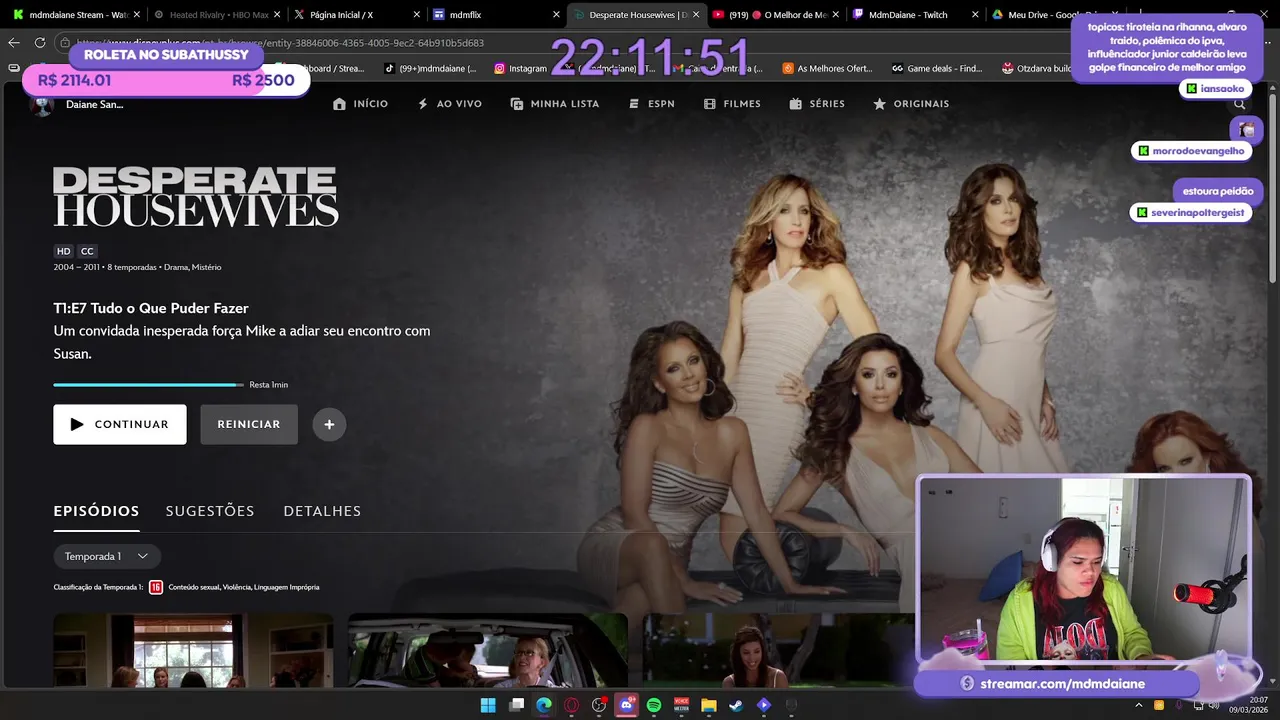Open the Windows Start menu

(488, 705)
